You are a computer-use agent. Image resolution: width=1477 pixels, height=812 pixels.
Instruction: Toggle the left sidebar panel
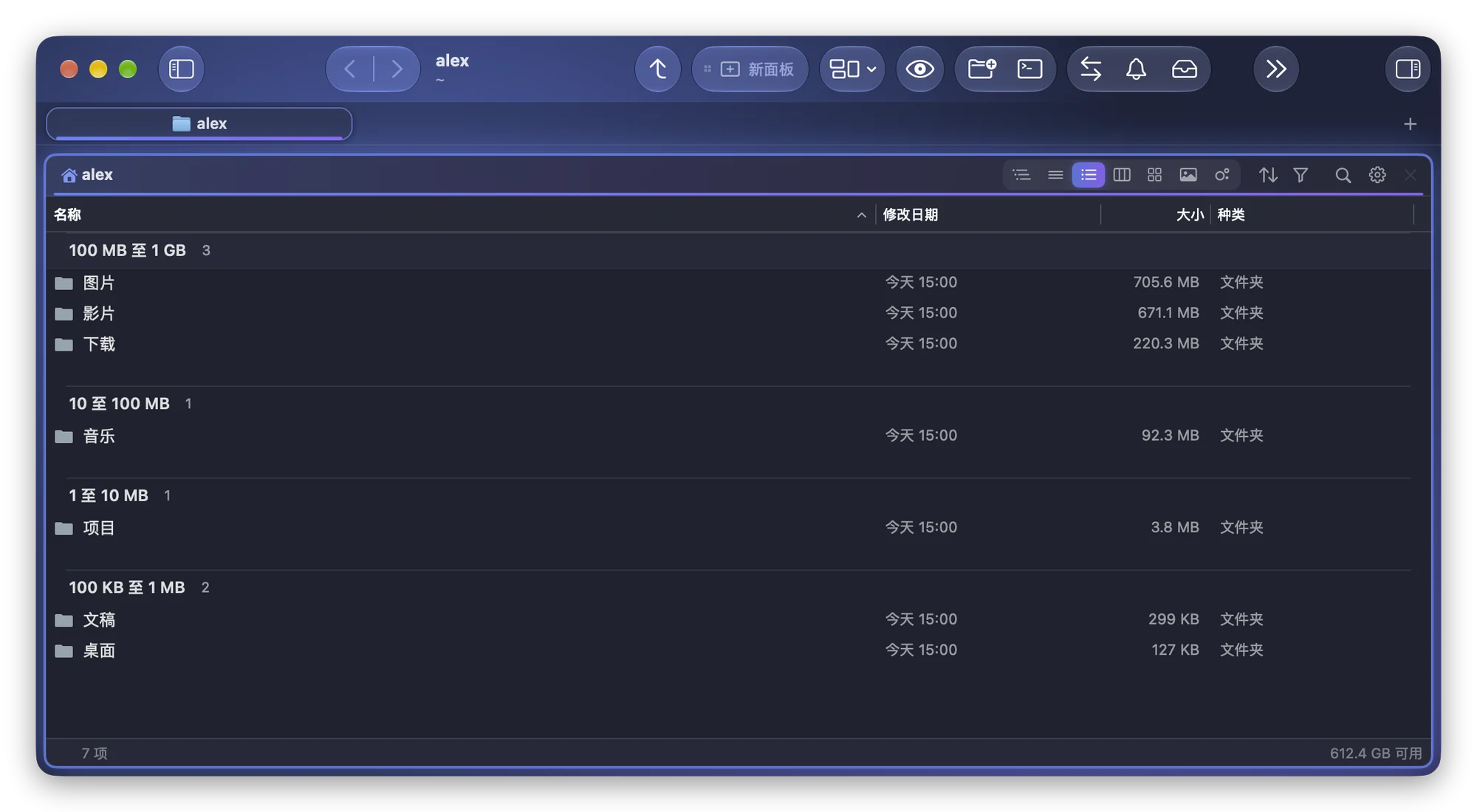click(x=182, y=69)
